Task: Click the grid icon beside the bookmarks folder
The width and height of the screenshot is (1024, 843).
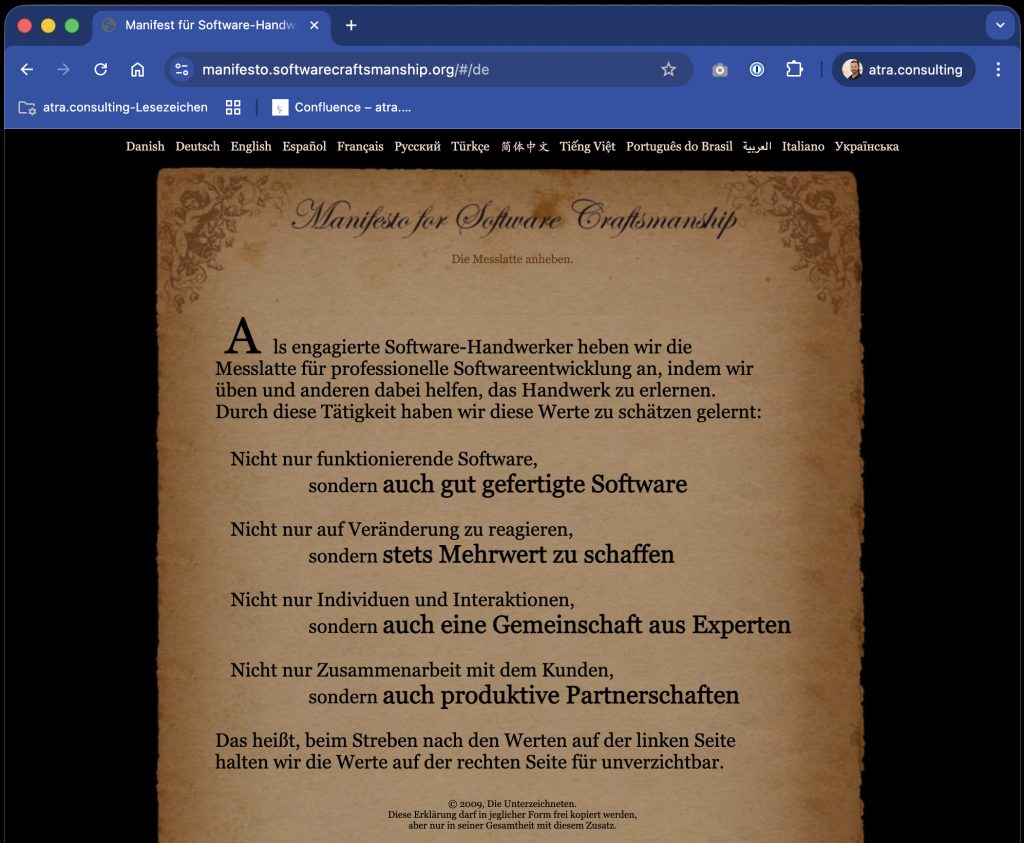Action: click(x=232, y=107)
